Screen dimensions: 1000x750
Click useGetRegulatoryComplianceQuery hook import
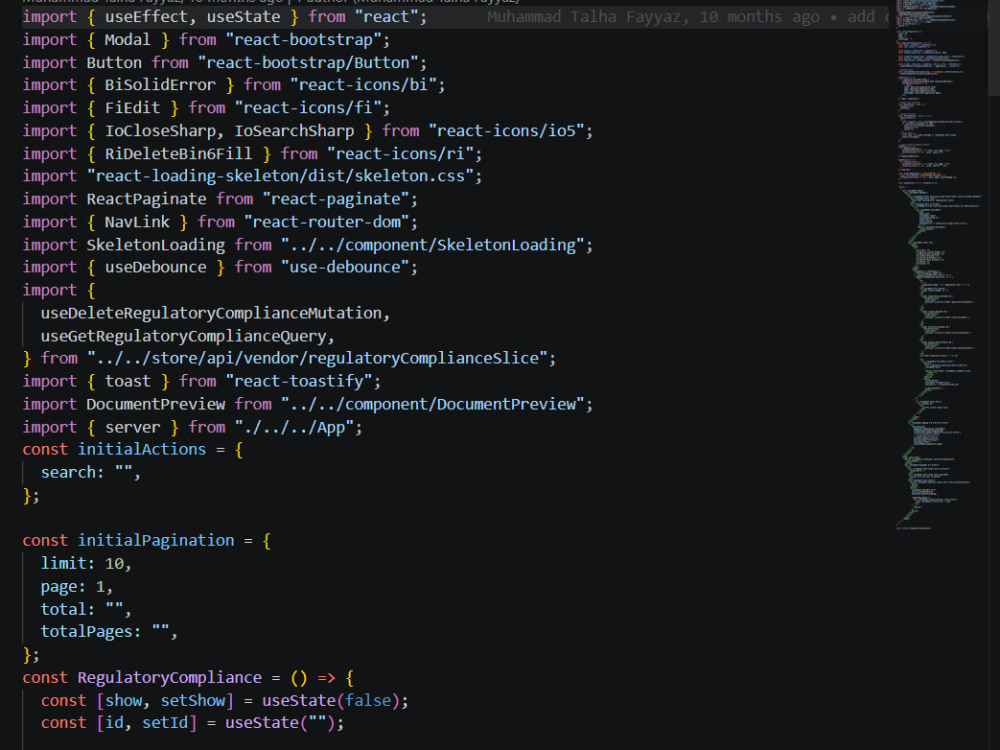183,336
